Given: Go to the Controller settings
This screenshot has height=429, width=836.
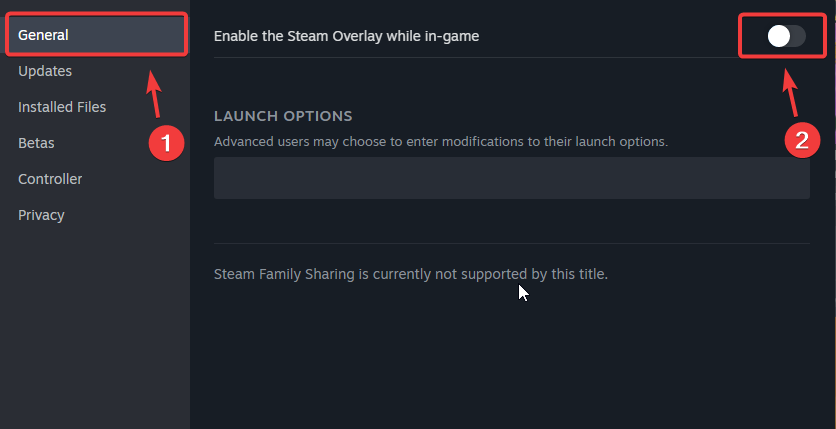Looking at the screenshot, I should coord(50,179).
